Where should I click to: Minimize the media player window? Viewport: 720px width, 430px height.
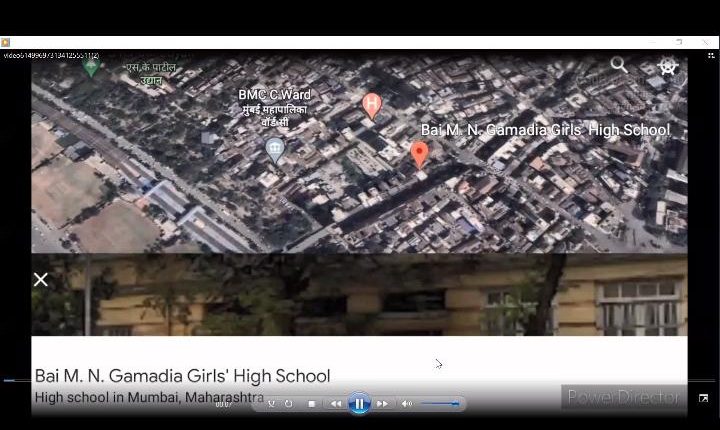[652, 42]
